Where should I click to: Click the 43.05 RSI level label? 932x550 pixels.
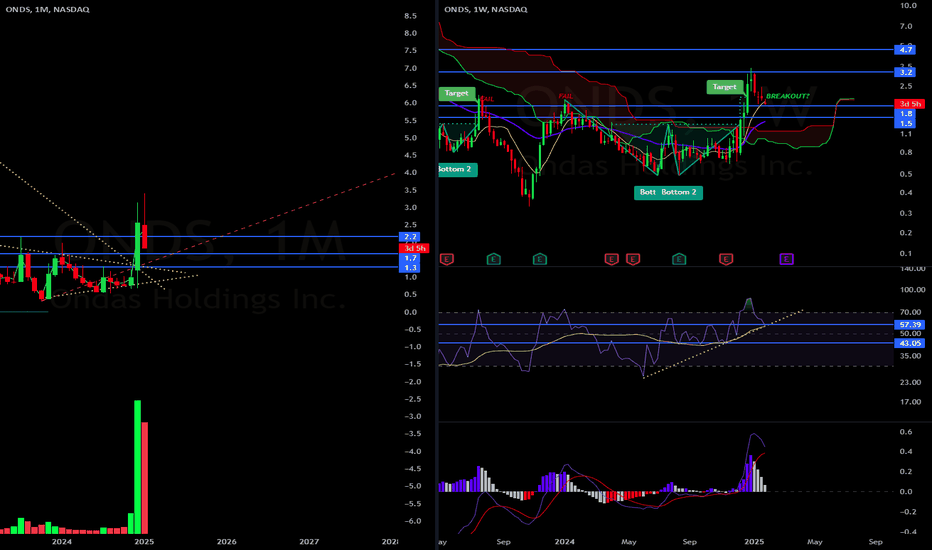click(x=909, y=343)
